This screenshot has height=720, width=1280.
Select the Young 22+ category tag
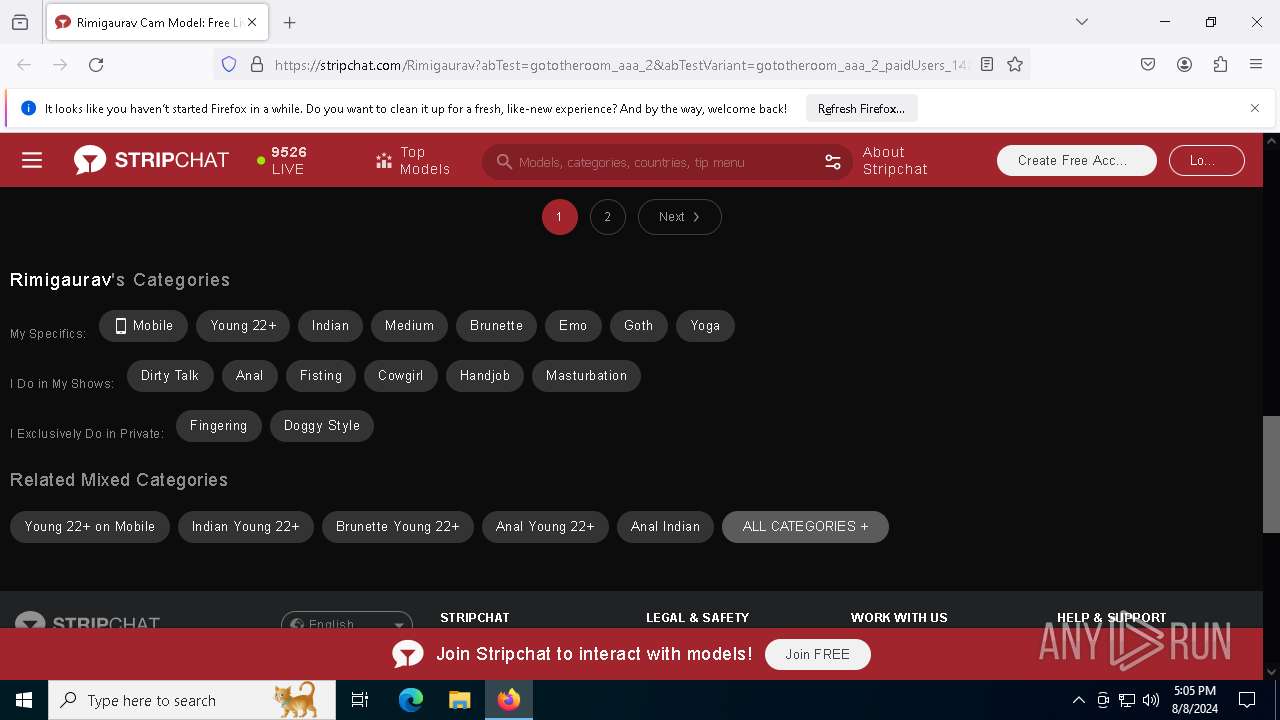pos(243,326)
